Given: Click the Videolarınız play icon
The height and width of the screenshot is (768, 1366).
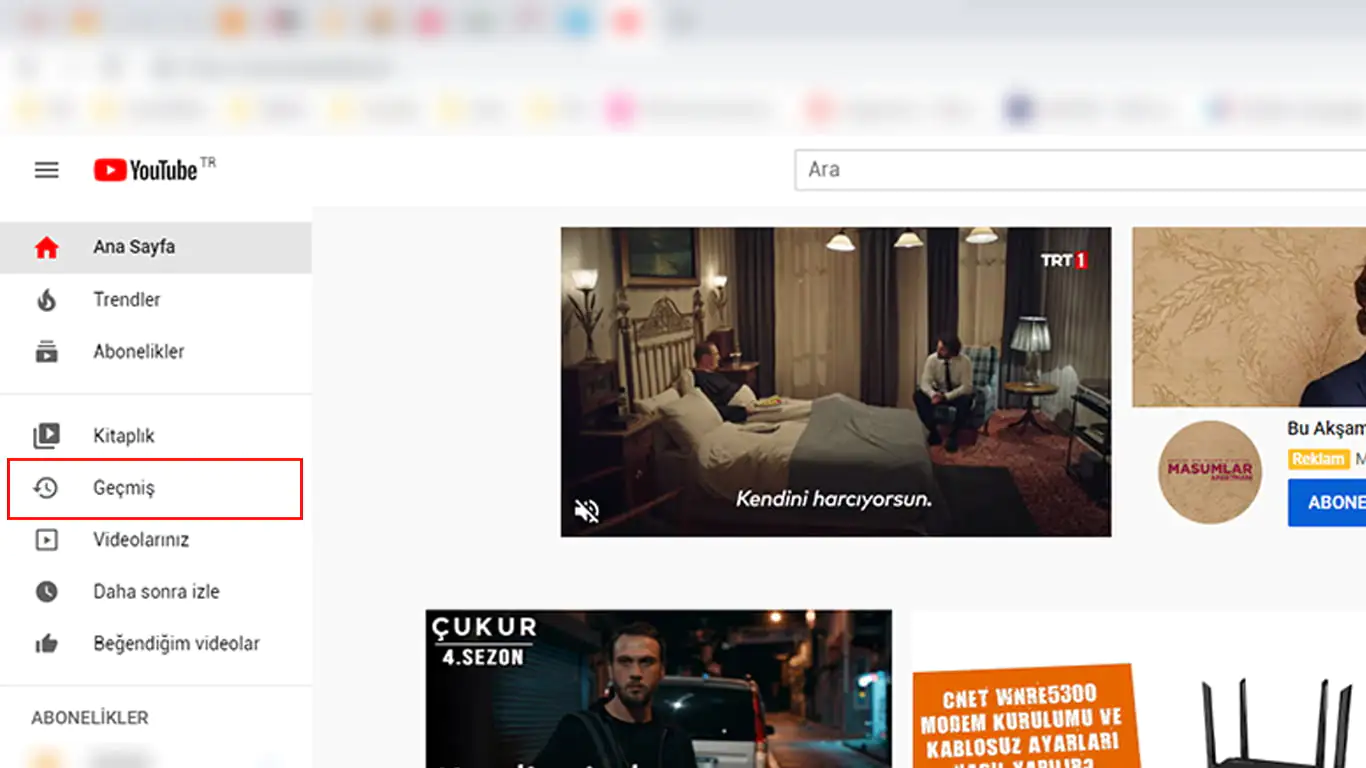Looking at the screenshot, I should click(x=47, y=540).
